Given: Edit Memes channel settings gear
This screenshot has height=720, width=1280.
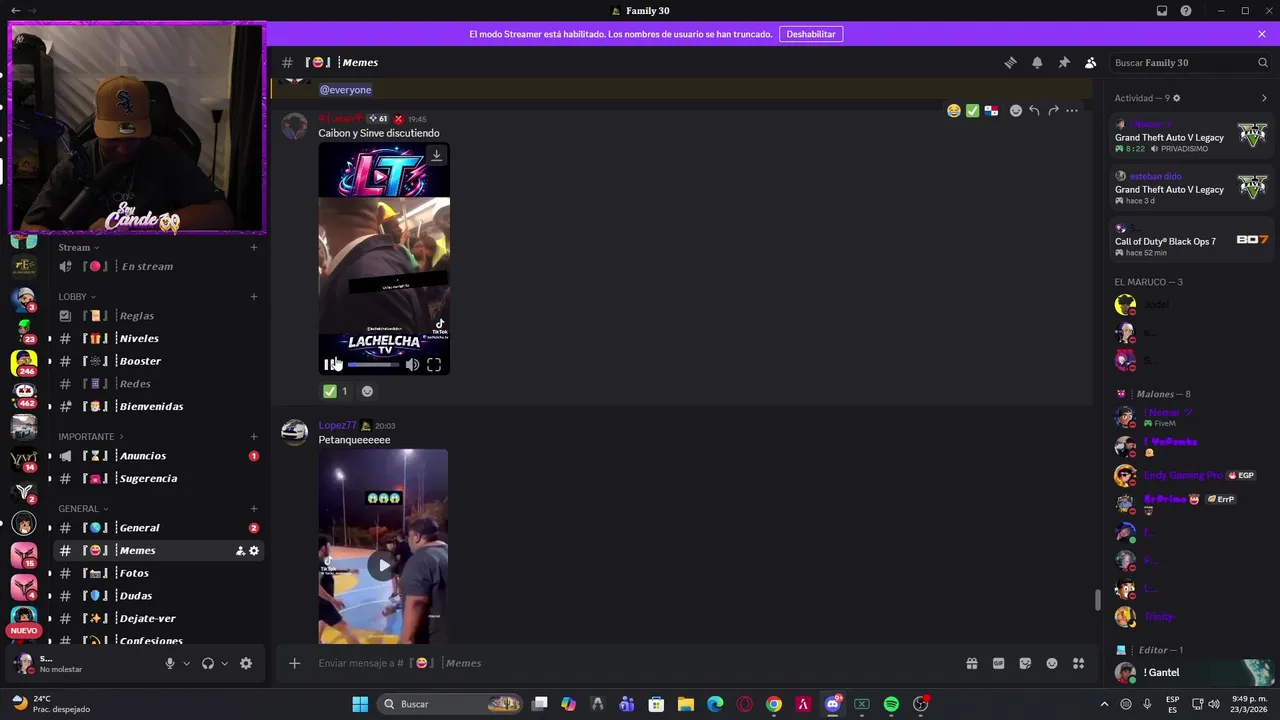Looking at the screenshot, I should (x=254, y=551).
